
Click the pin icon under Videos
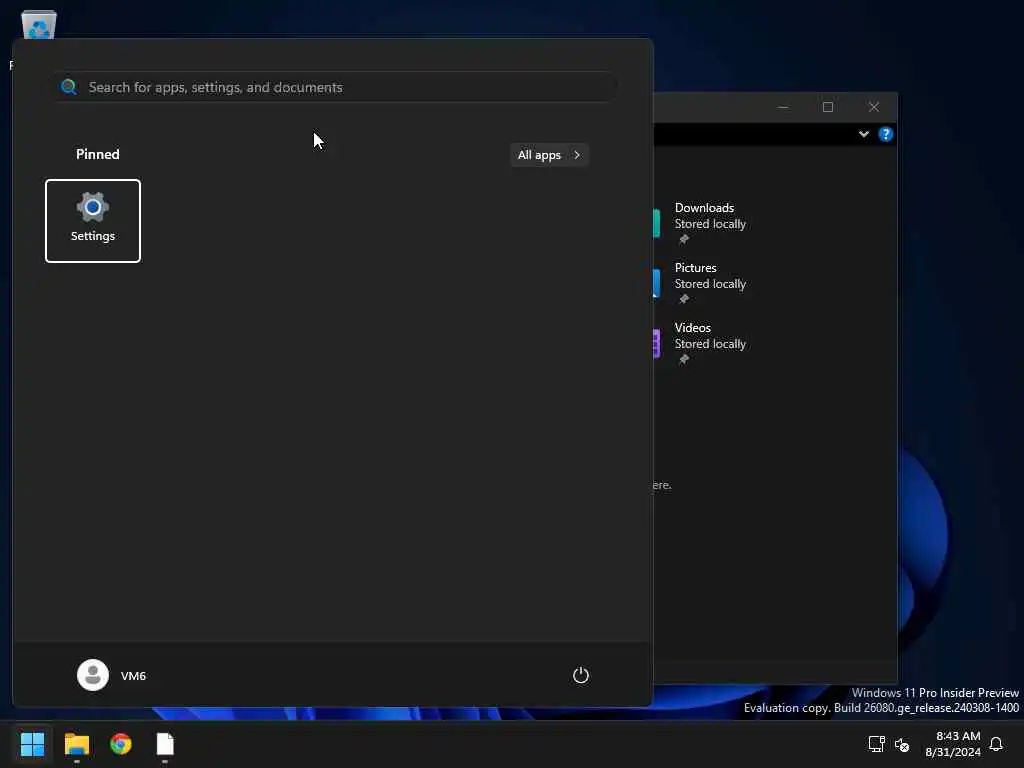[x=684, y=359]
